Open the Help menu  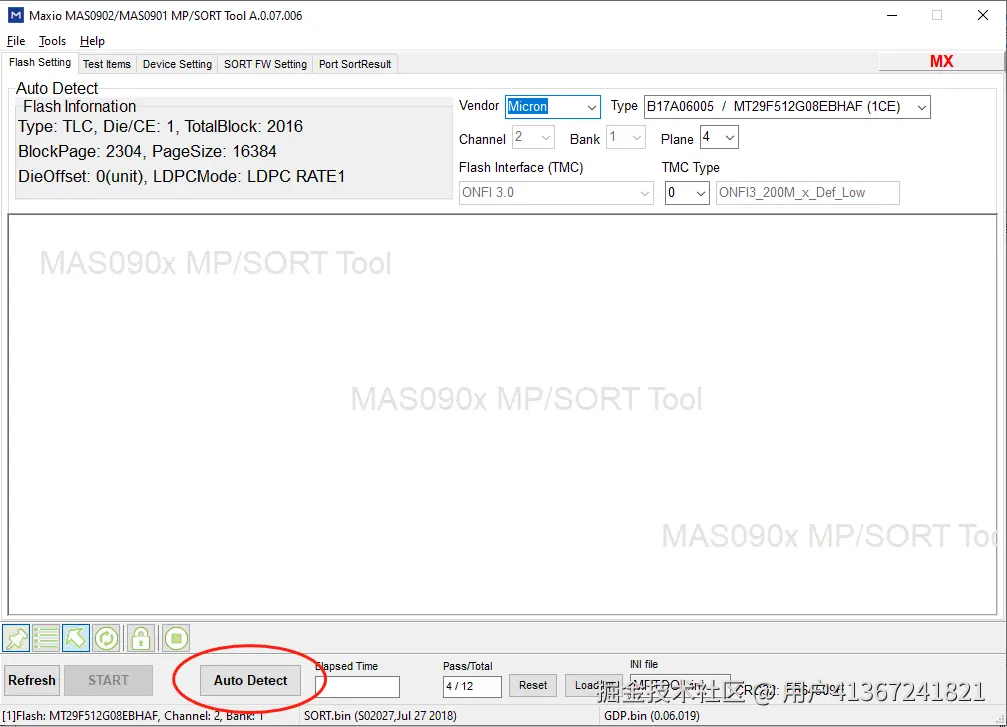(92, 41)
